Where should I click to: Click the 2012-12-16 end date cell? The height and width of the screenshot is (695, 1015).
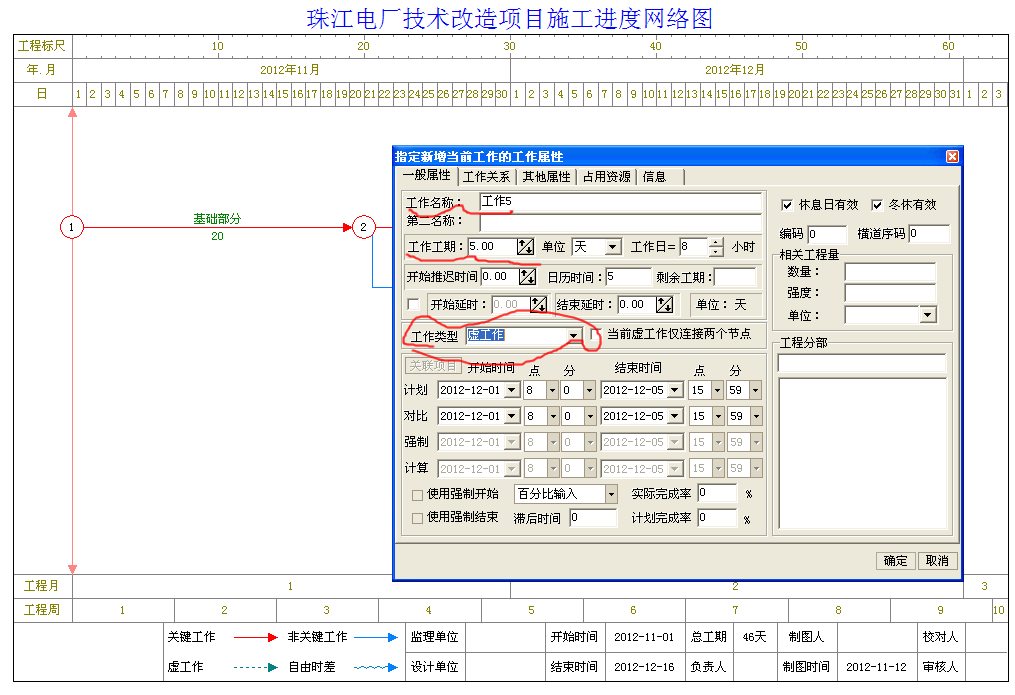click(x=644, y=667)
